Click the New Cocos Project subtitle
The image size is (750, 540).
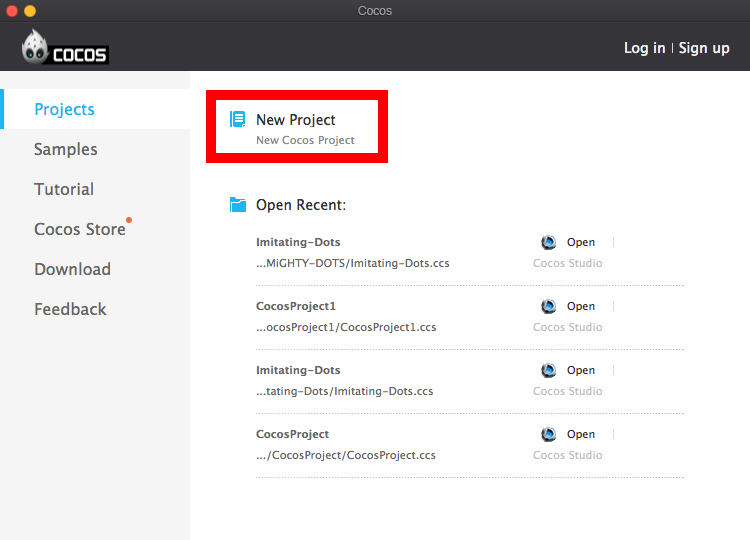pyautogui.click(x=305, y=140)
